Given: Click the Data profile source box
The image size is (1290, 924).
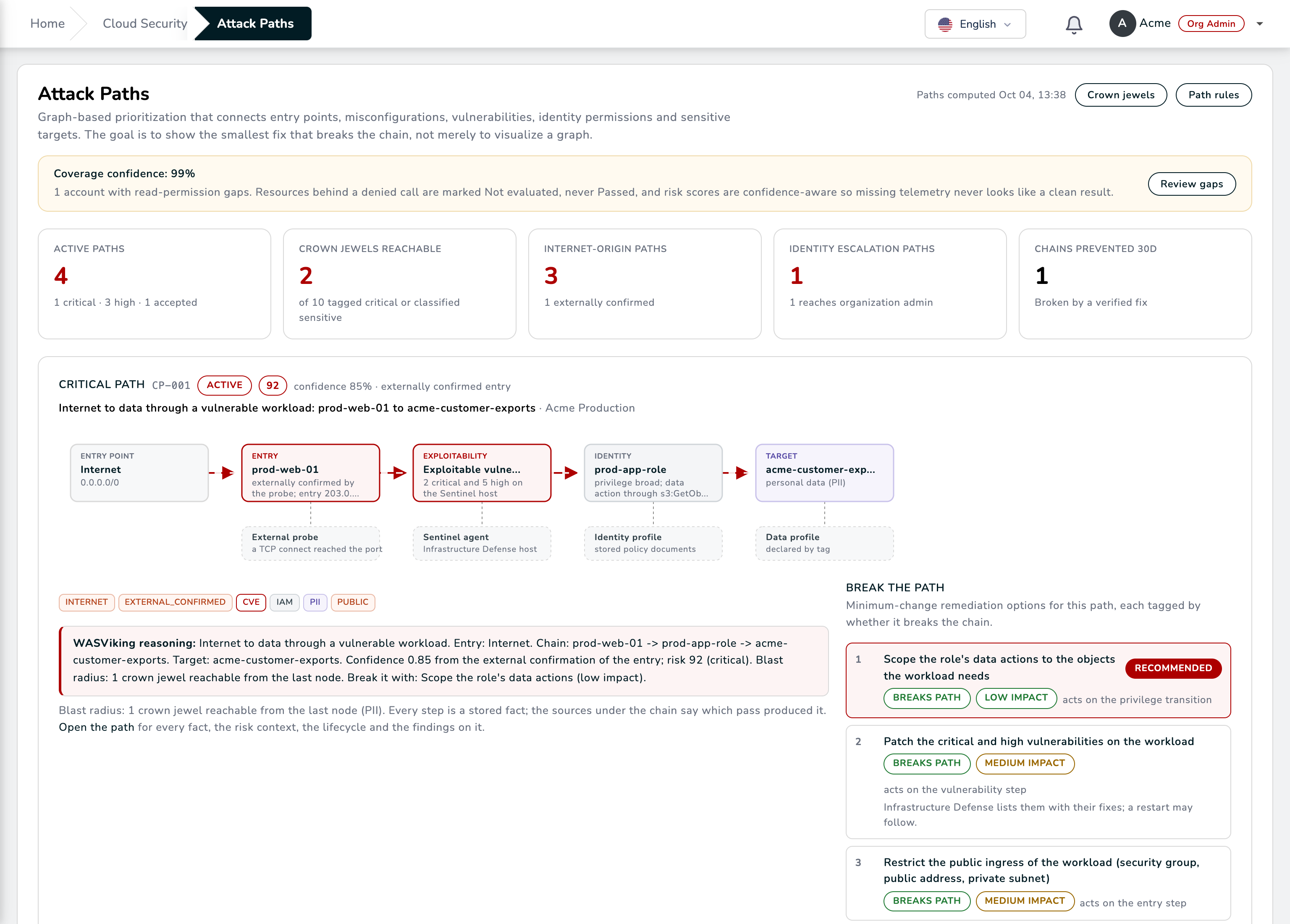Looking at the screenshot, I should 824,543.
